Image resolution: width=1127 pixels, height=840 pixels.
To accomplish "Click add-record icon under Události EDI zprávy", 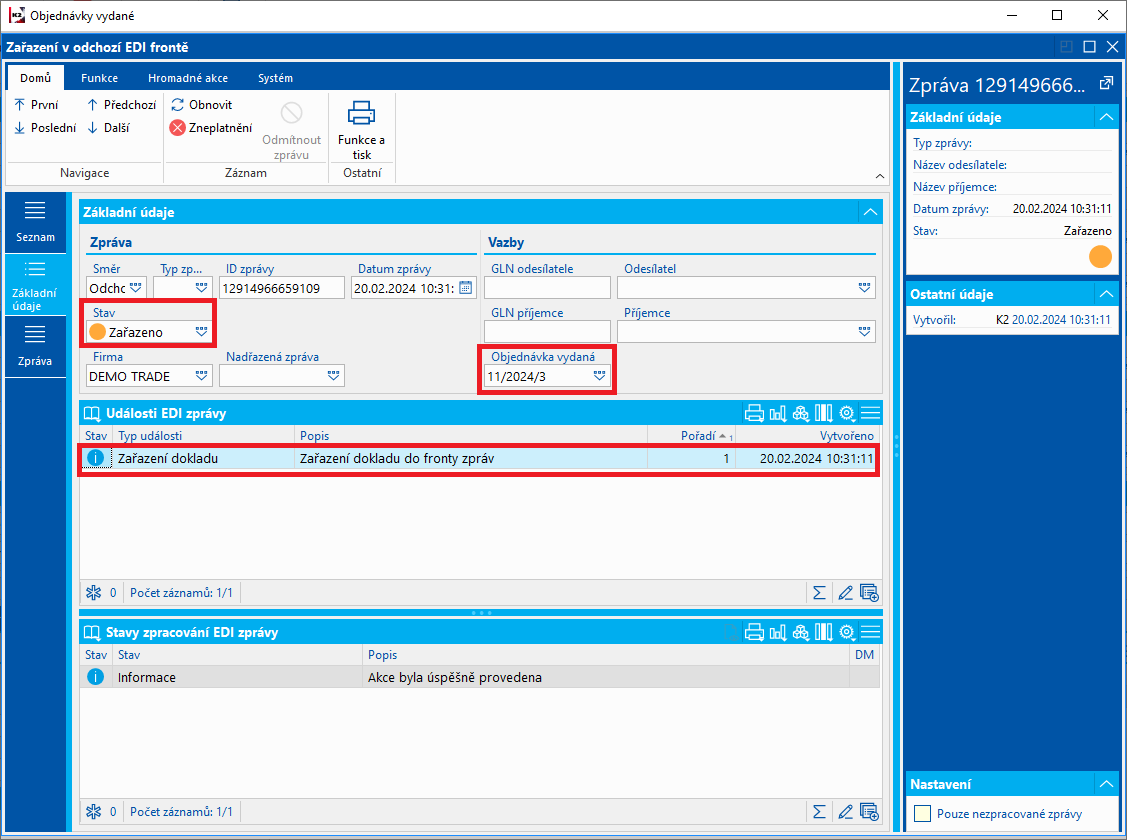I will point(869,593).
